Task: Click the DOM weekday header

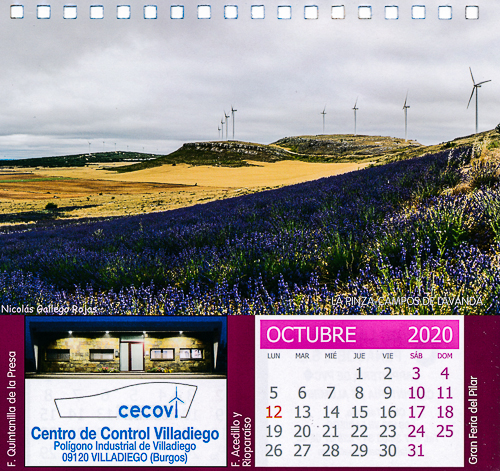Action: tap(445, 356)
